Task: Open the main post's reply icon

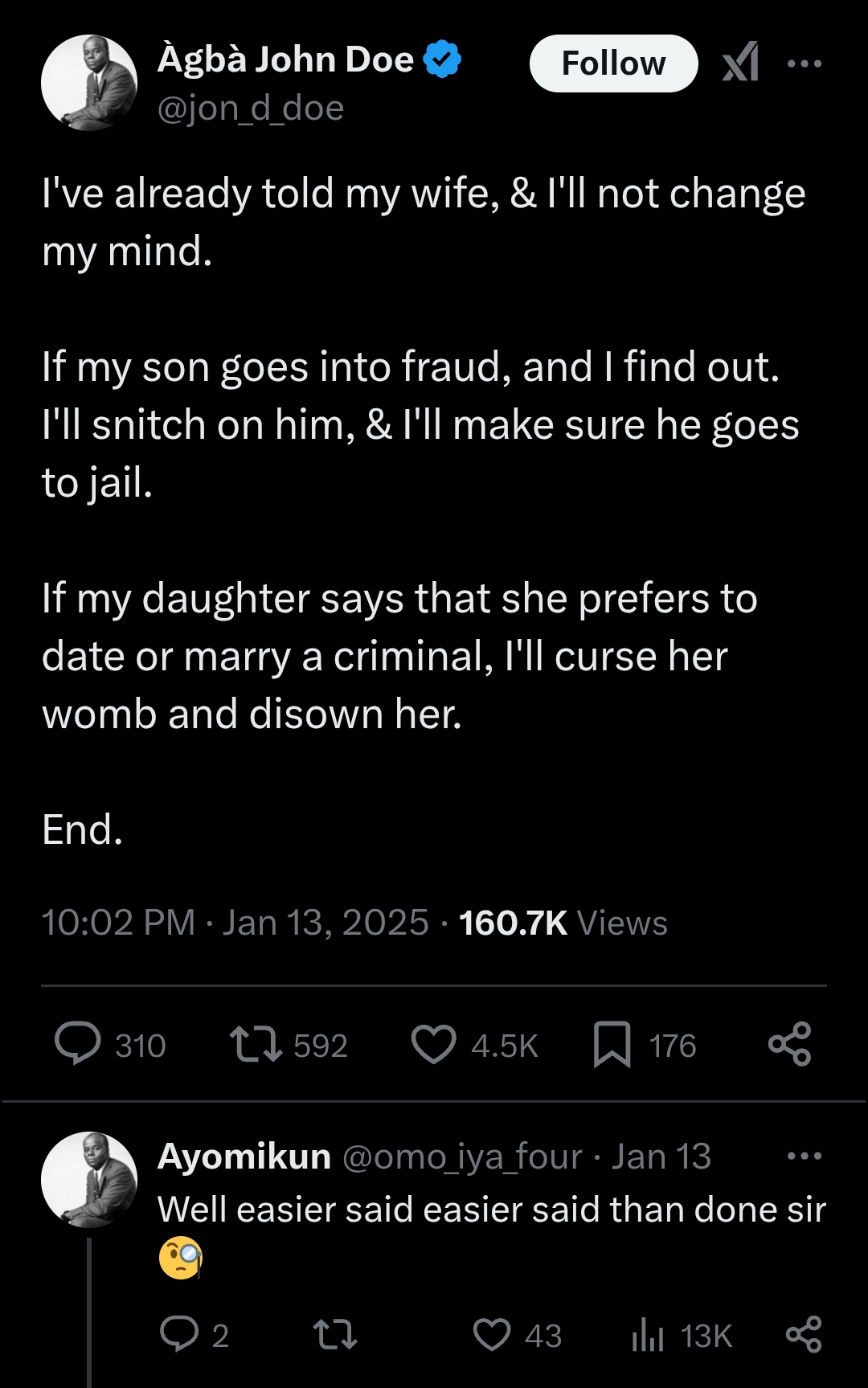Action: [x=78, y=1044]
